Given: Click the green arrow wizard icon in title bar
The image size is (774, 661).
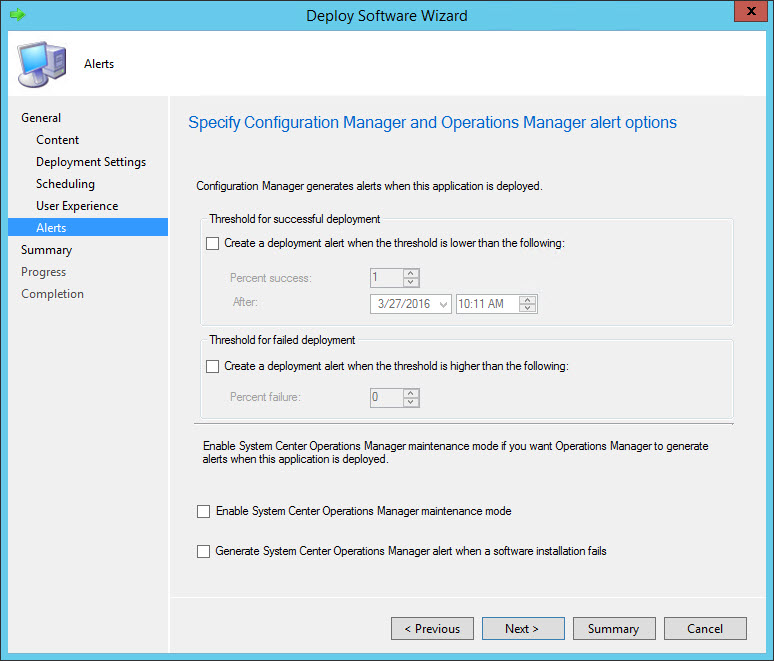Looking at the screenshot, I should pos(17,15).
